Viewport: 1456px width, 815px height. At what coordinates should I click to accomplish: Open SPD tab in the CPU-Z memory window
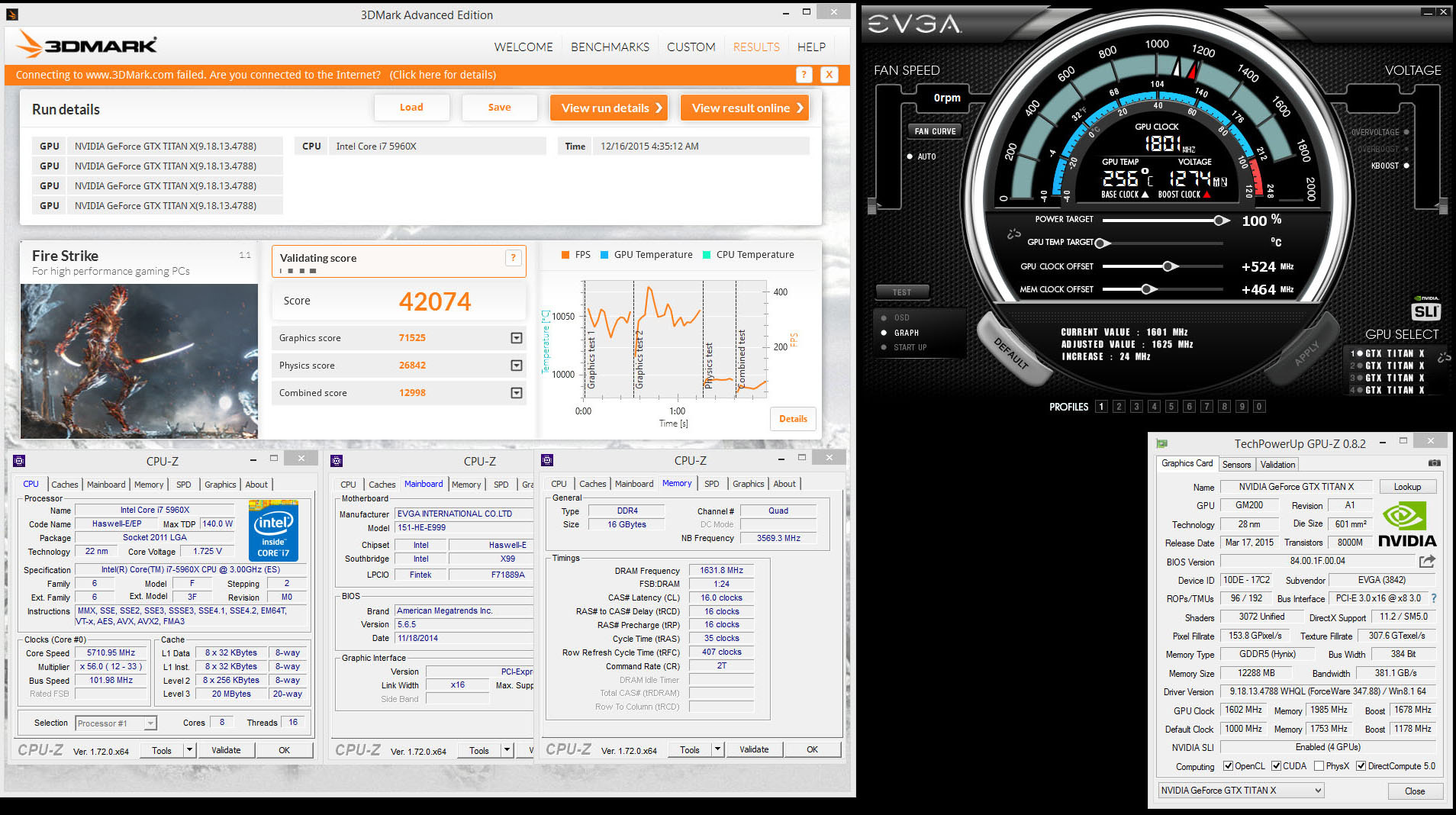pyautogui.click(x=712, y=484)
